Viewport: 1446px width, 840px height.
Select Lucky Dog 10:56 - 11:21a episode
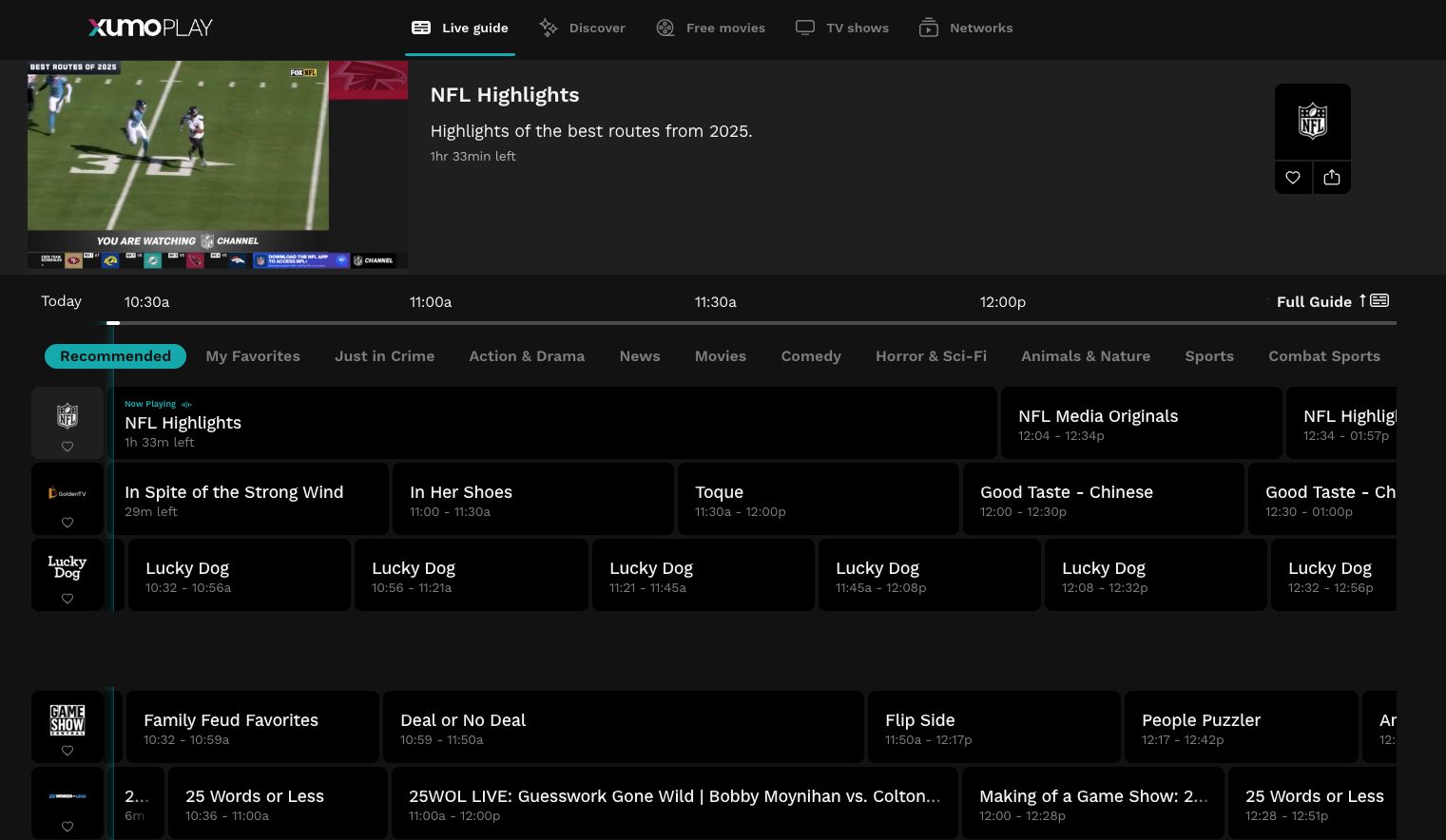pos(472,575)
